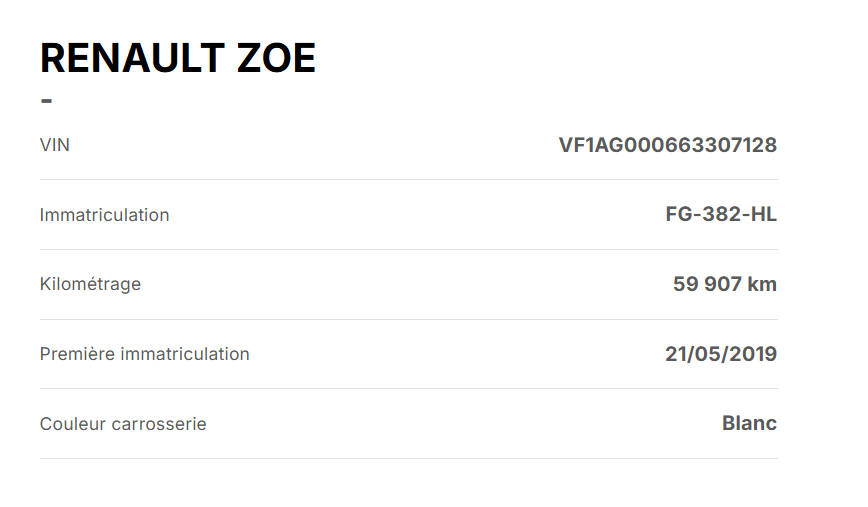Select the plate number FG-382-HL
The image size is (868, 507).
pyautogui.click(x=720, y=215)
